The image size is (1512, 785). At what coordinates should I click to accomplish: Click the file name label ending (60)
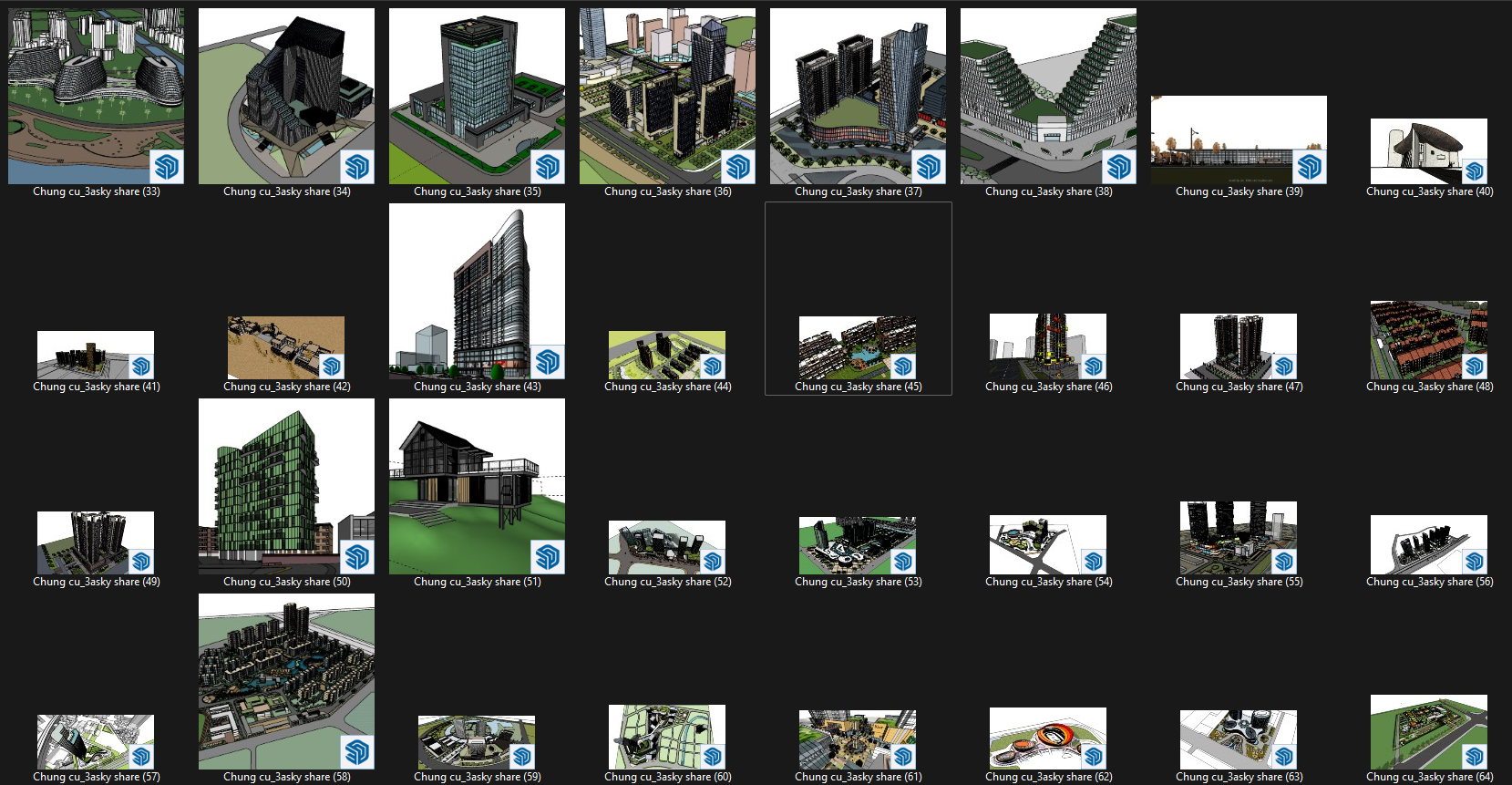pyautogui.click(x=667, y=777)
